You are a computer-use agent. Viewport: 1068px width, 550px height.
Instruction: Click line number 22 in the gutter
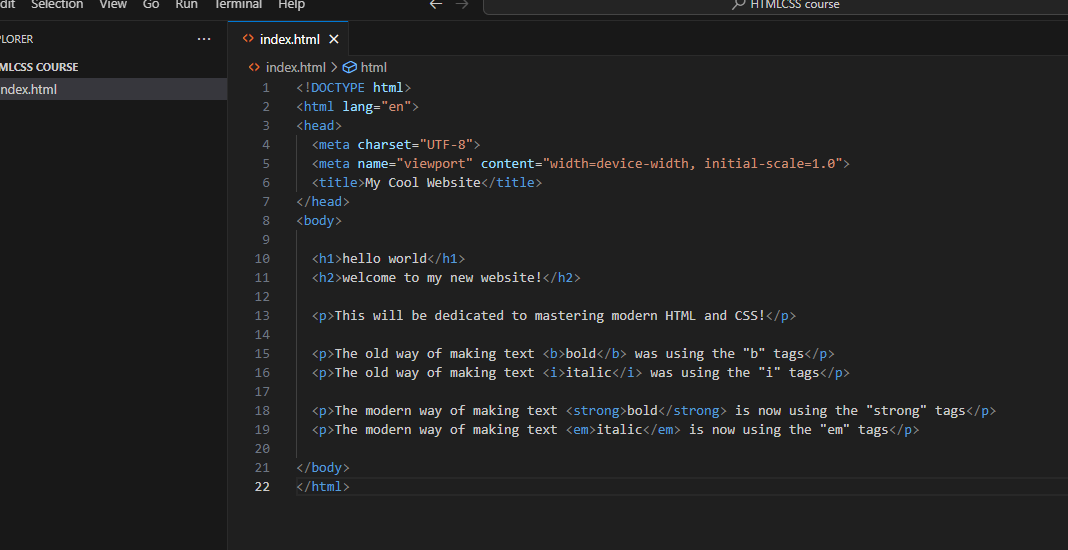pos(262,487)
